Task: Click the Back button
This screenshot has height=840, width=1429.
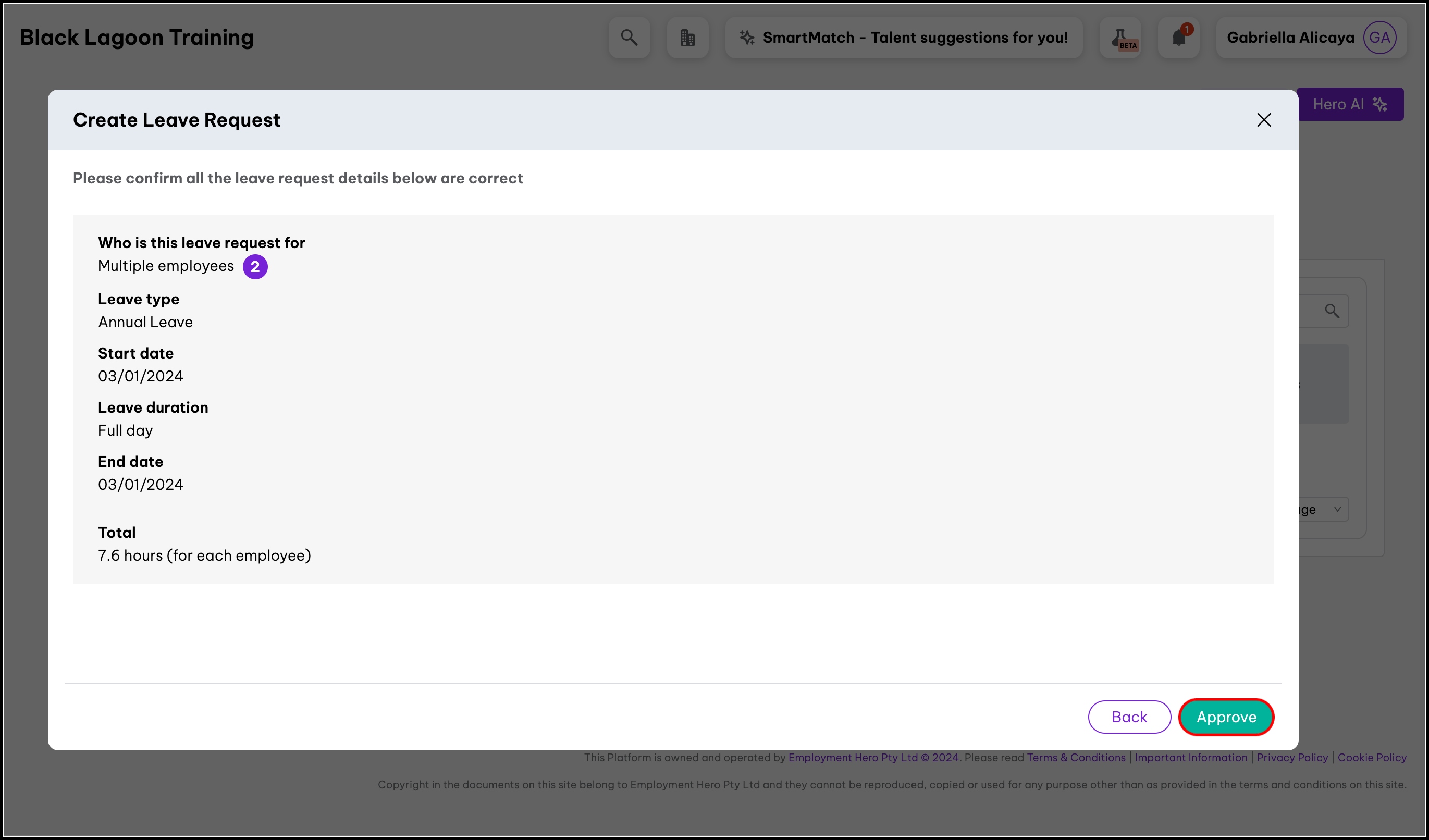Action: pyautogui.click(x=1128, y=717)
